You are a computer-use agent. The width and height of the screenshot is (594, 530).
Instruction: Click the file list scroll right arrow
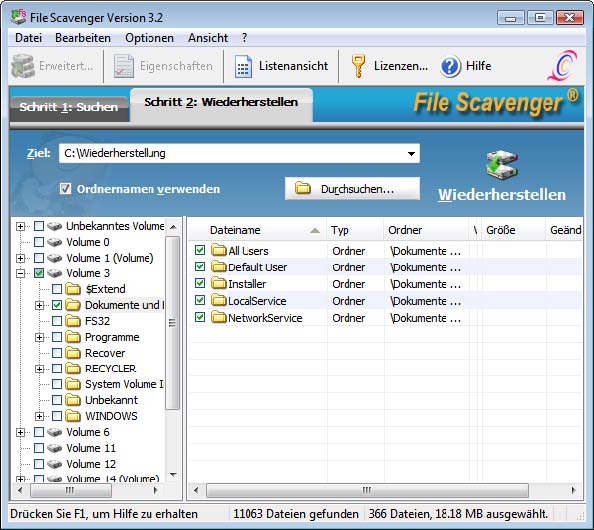[x=574, y=490]
